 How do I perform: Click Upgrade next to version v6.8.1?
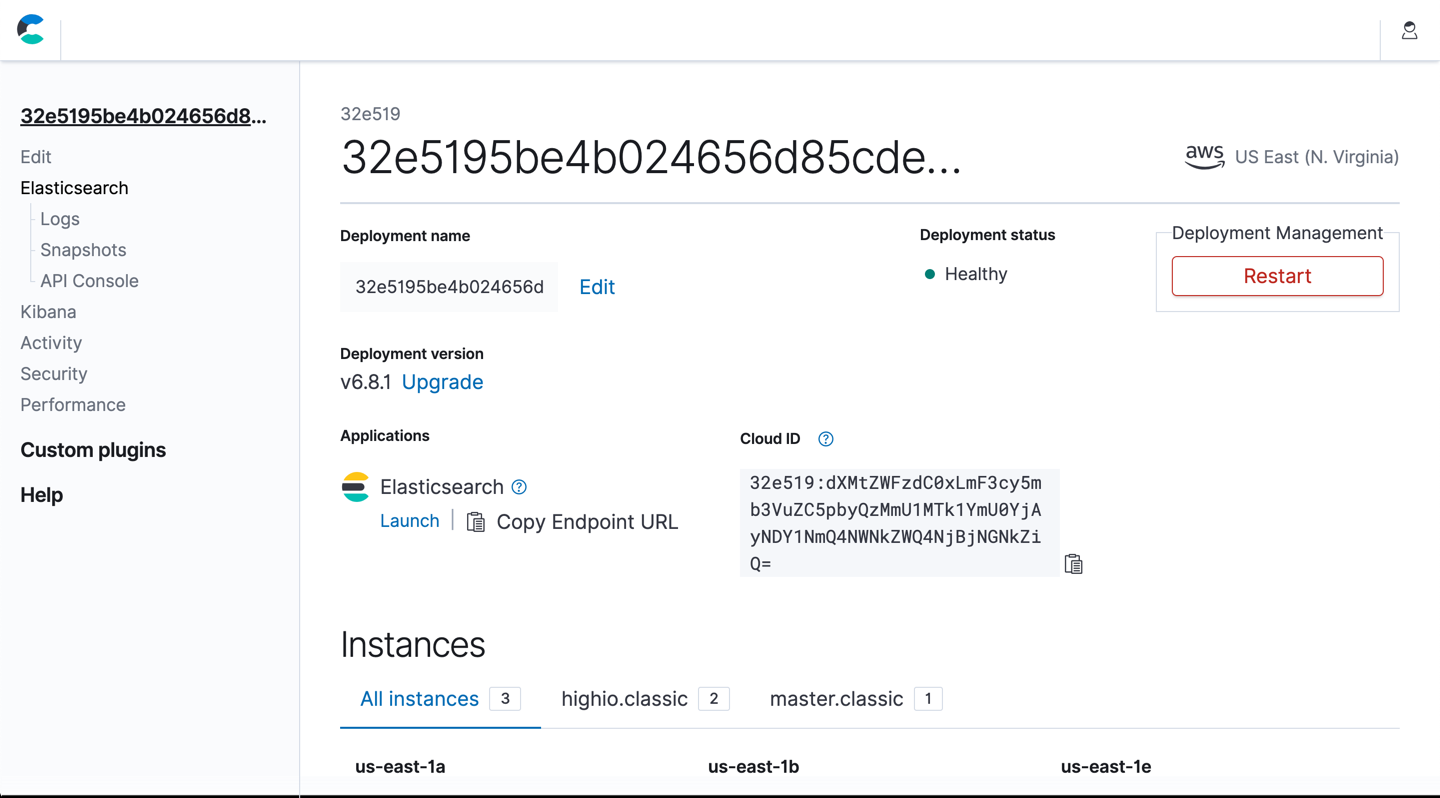click(442, 381)
